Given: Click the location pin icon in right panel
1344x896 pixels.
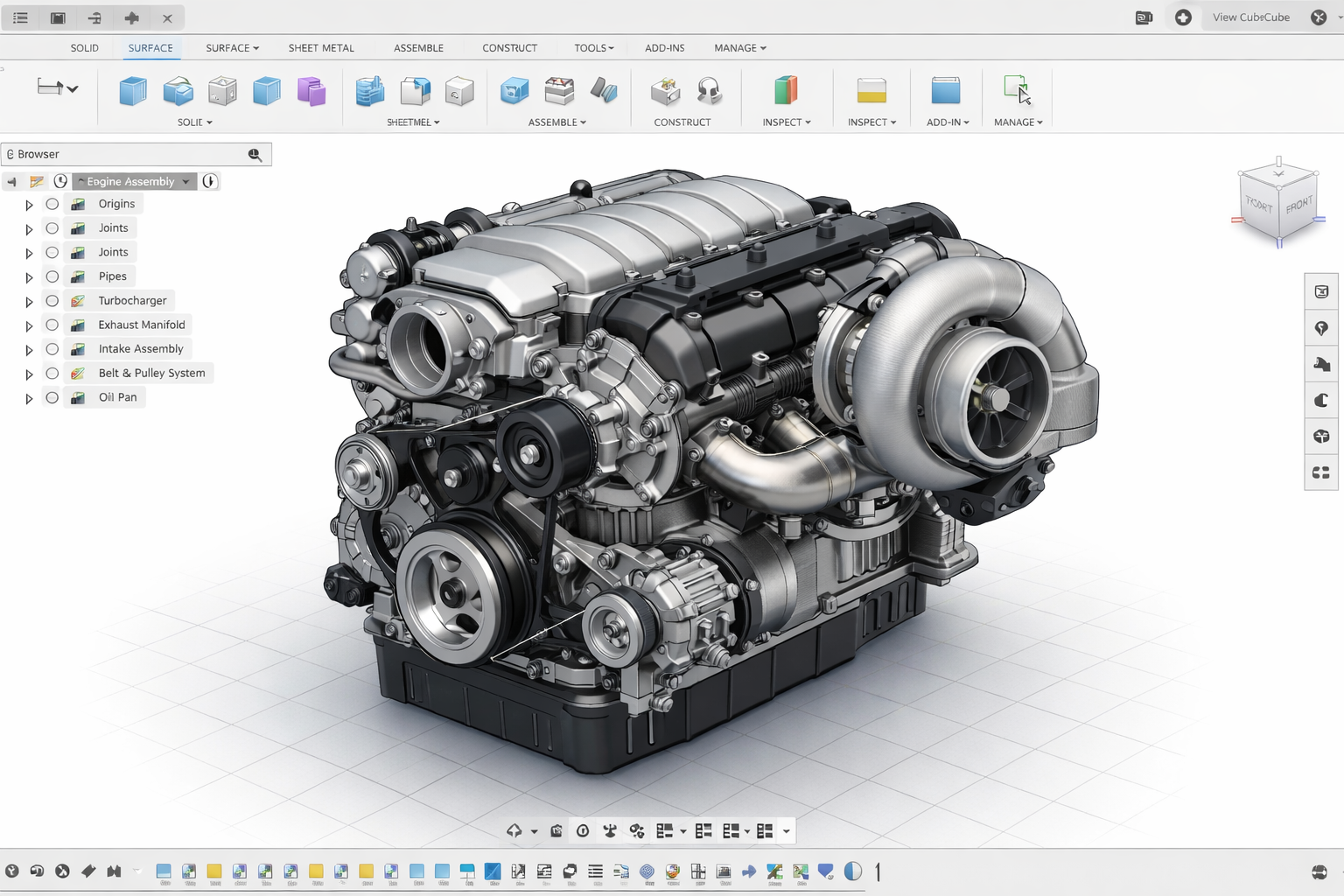Looking at the screenshot, I should pos(1321,328).
